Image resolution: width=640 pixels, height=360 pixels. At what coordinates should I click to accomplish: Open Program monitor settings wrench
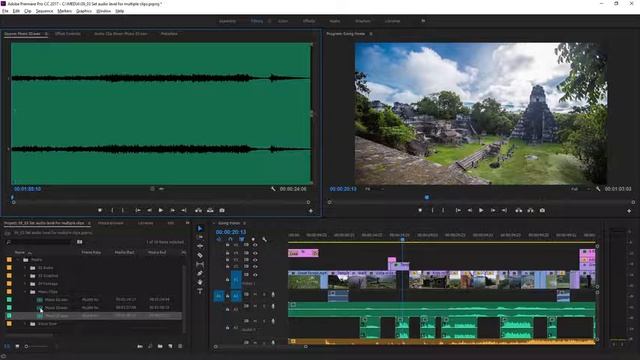598,189
